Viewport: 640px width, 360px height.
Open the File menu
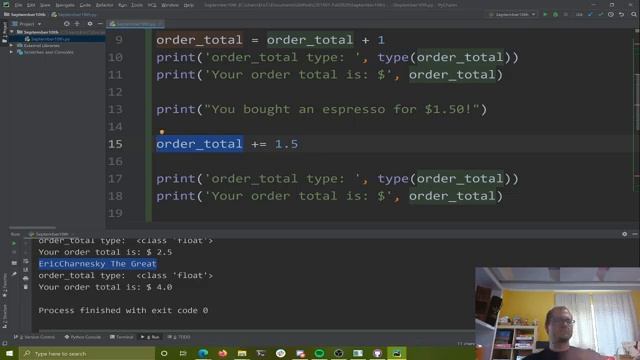coord(18,5)
